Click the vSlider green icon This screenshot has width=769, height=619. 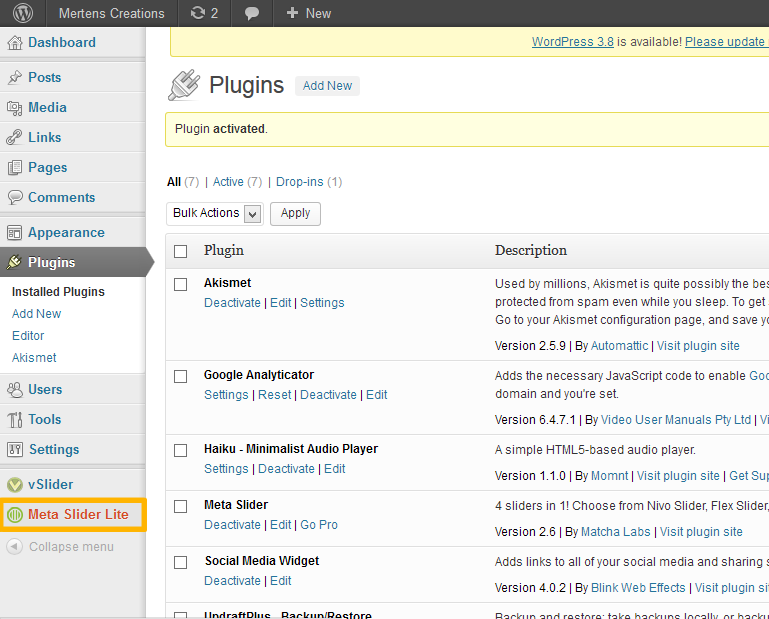[x=15, y=485]
